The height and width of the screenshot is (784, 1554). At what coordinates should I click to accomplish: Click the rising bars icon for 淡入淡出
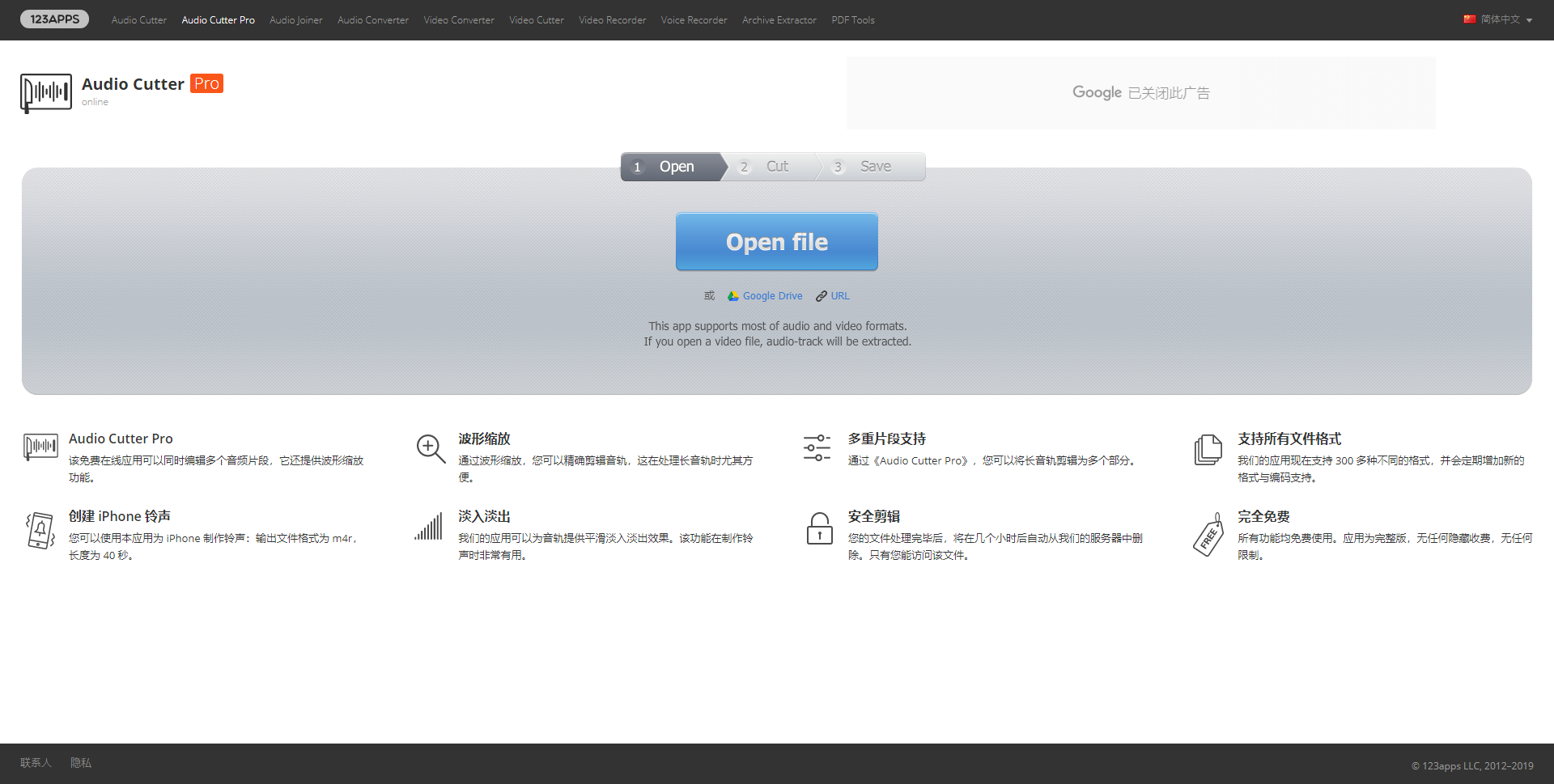[x=429, y=526]
